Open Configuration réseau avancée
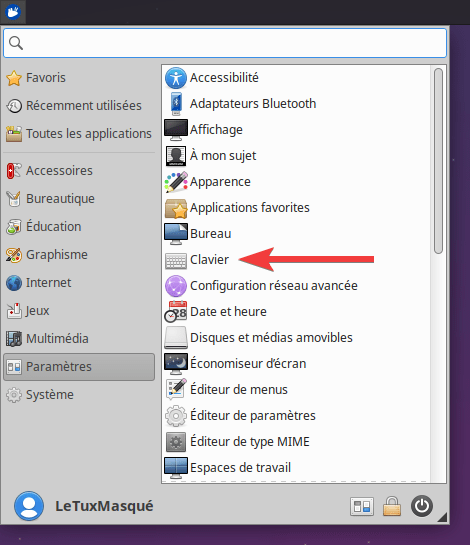Image resolution: width=470 pixels, height=545 pixels. [x=261, y=286]
